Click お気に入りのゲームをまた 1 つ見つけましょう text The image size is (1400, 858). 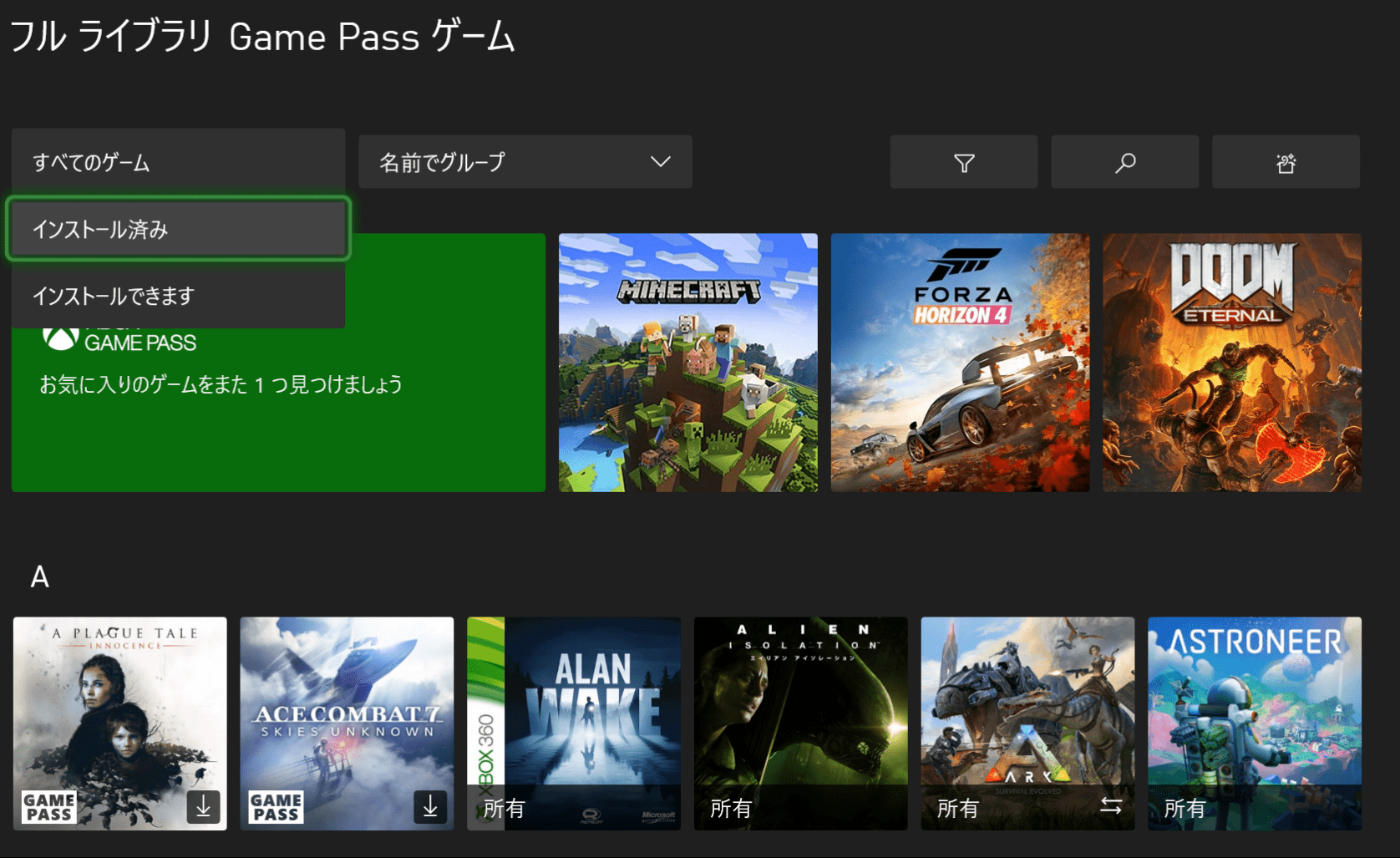click(x=221, y=384)
